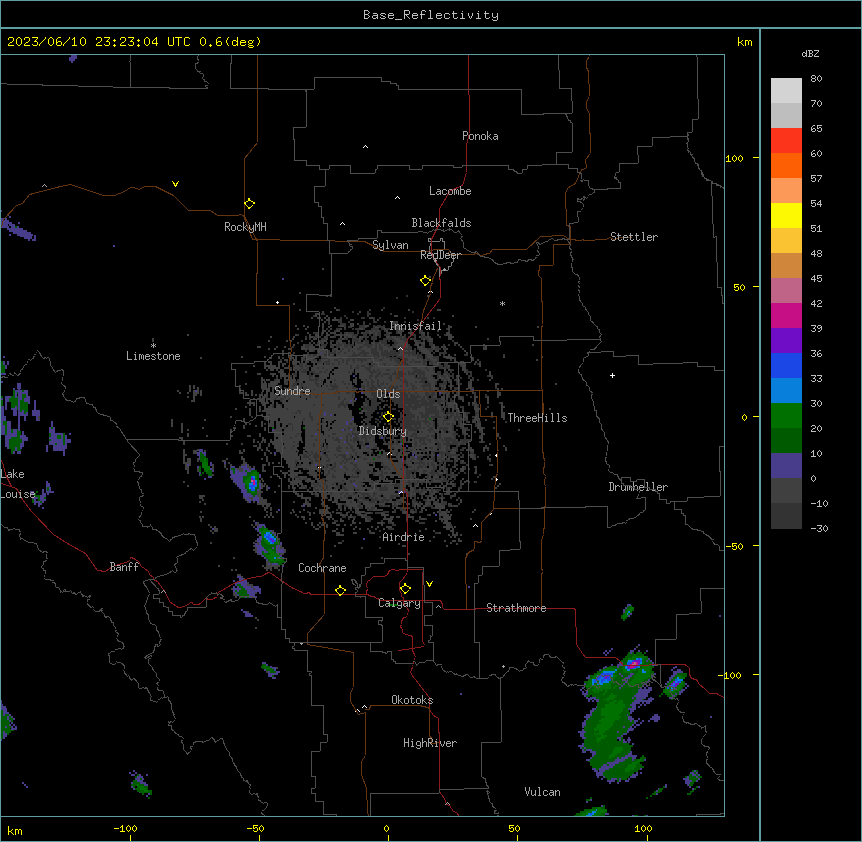Click the yellow marker inside Calgary boundary

[x=405, y=589]
